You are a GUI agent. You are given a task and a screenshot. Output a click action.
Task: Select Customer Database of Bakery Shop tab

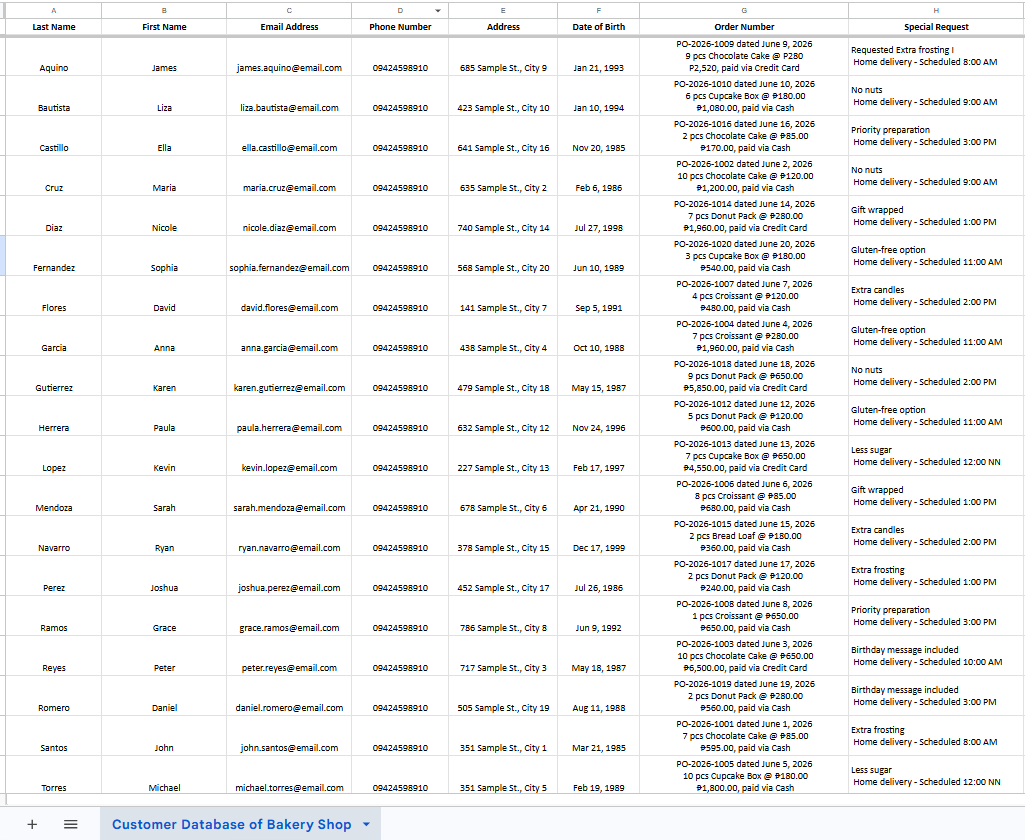[231, 824]
